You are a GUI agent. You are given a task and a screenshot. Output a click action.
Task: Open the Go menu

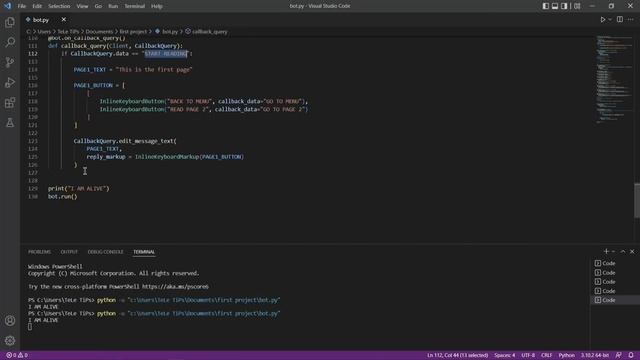tap(98, 6)
